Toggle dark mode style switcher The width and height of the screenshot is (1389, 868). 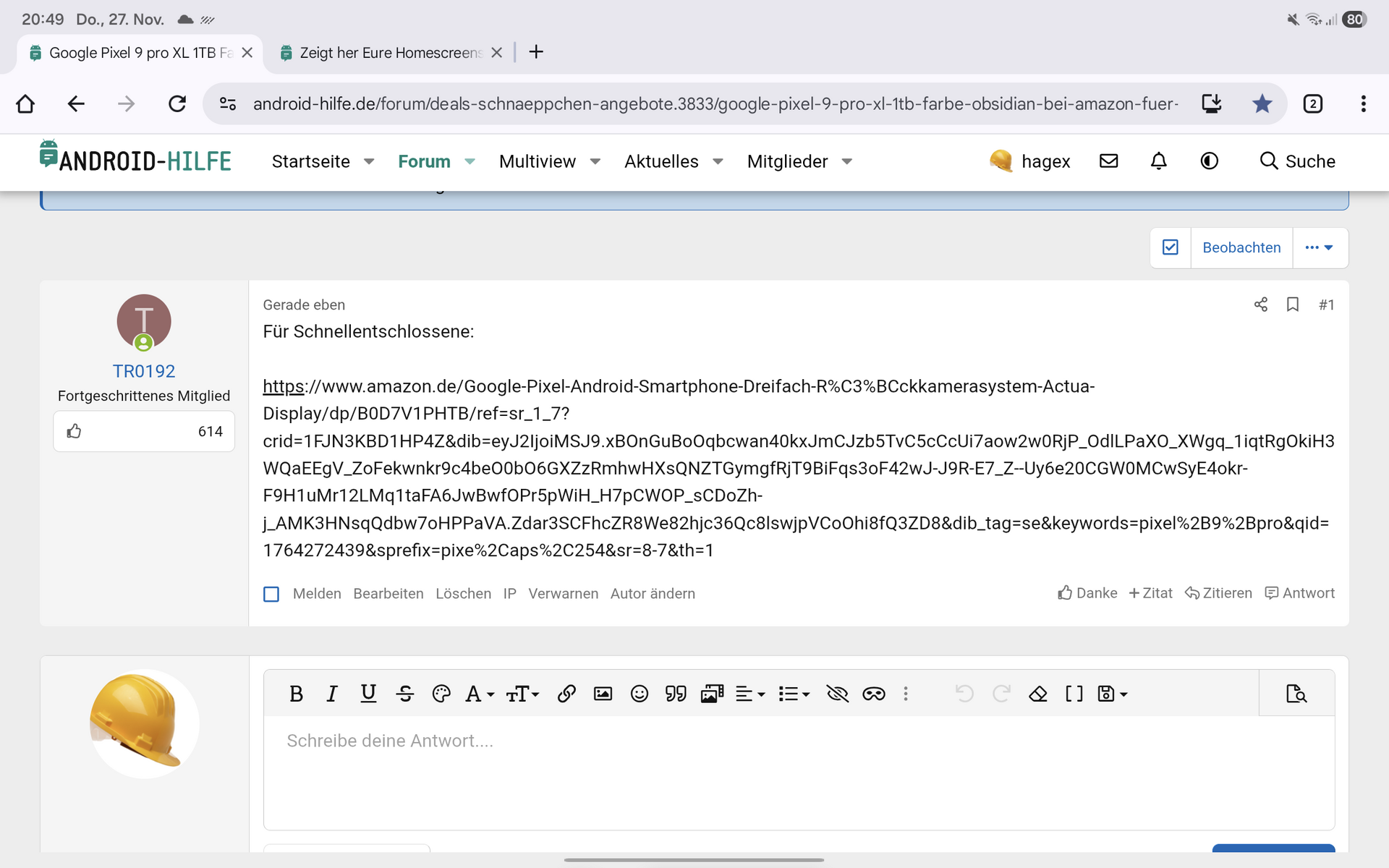pyautogui.click(x=1209, y=161)
